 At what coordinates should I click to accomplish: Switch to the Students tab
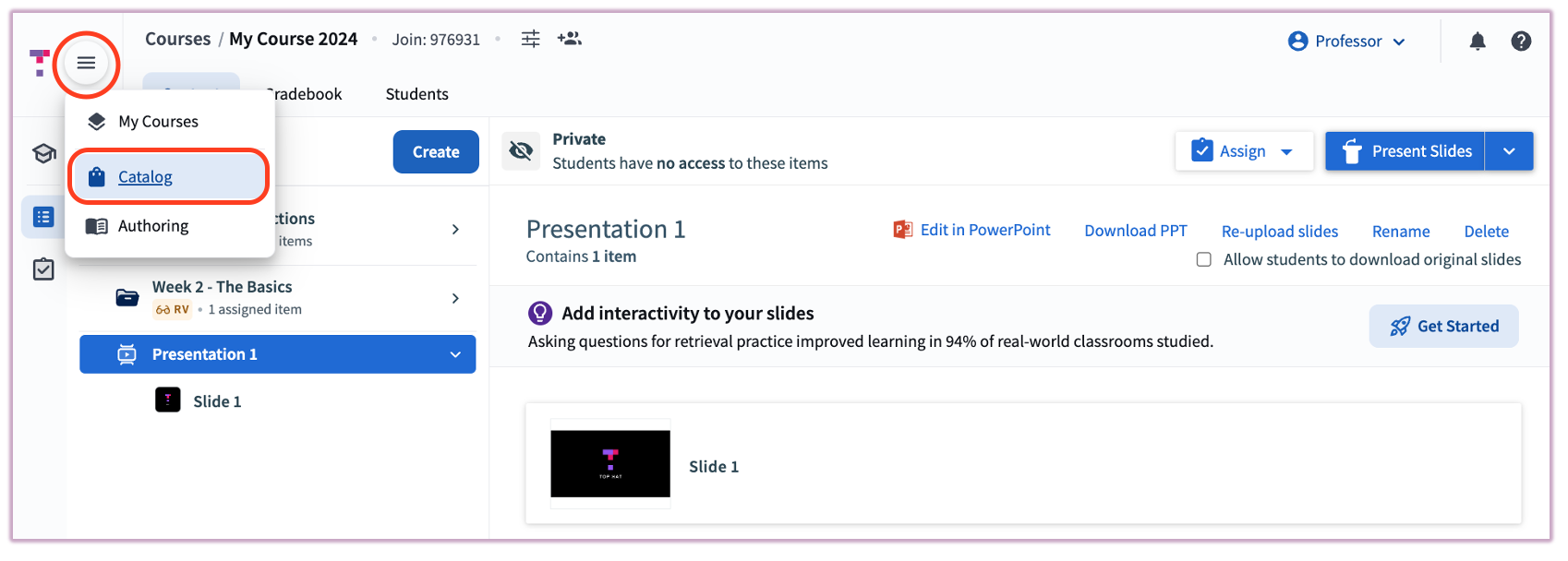point(416,94)
